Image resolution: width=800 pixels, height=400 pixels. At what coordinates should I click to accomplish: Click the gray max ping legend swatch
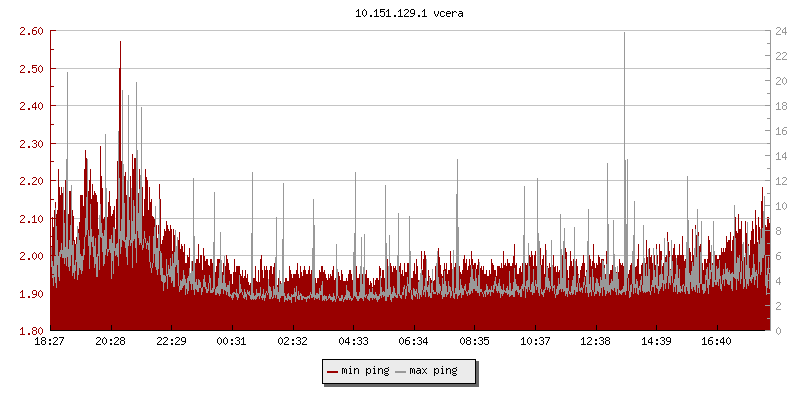(401, 371)
